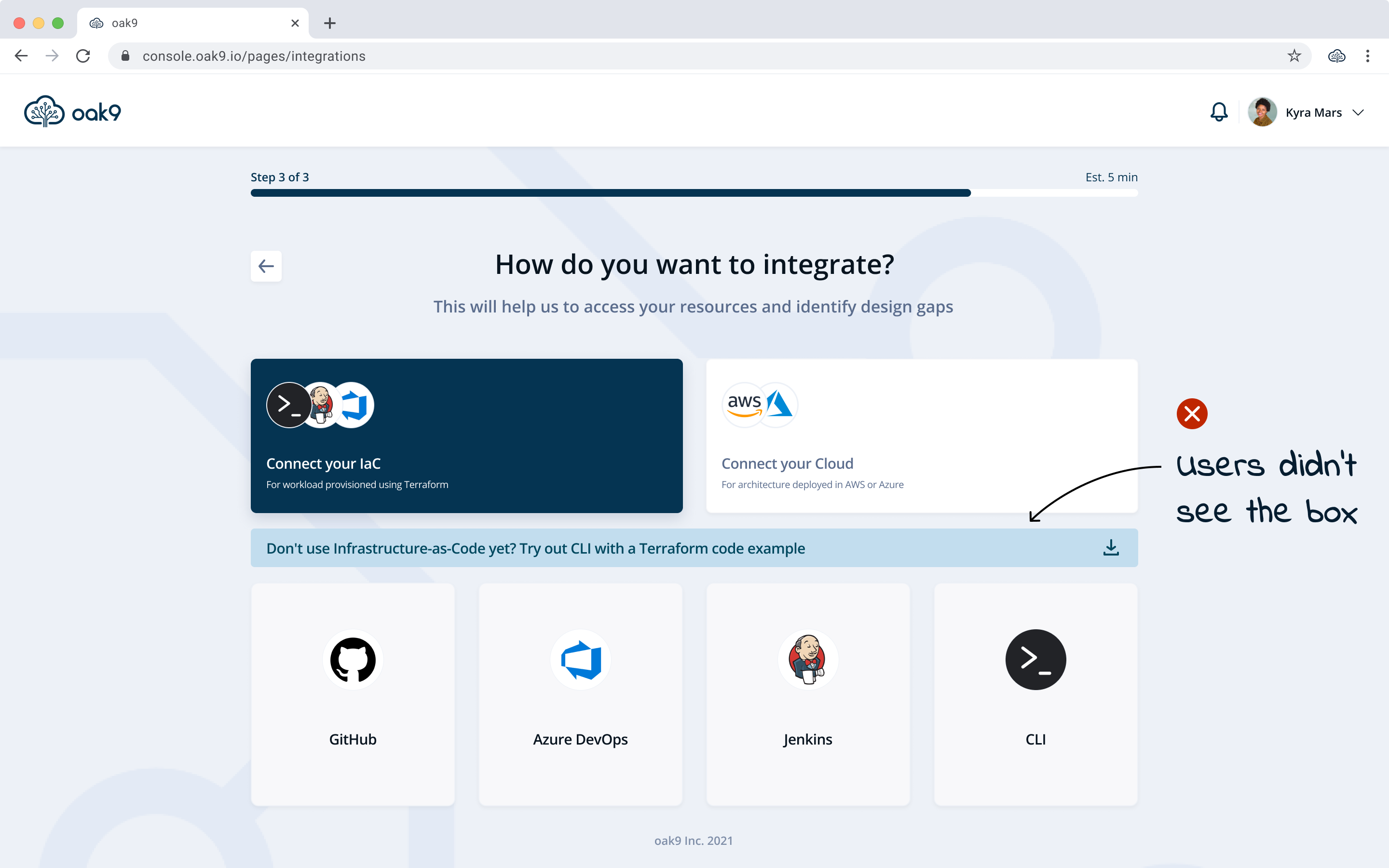
Task: Choose the Azure DevOps integration card
Action: pos(580,694)
